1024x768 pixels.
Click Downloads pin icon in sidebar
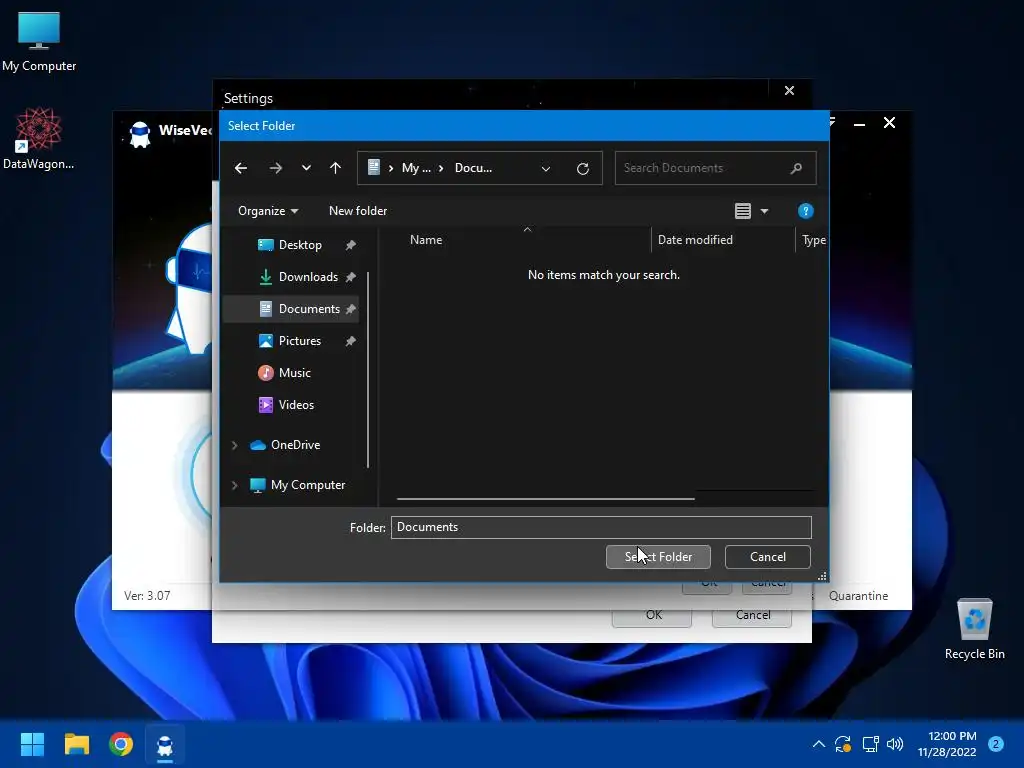click(351, 277)
